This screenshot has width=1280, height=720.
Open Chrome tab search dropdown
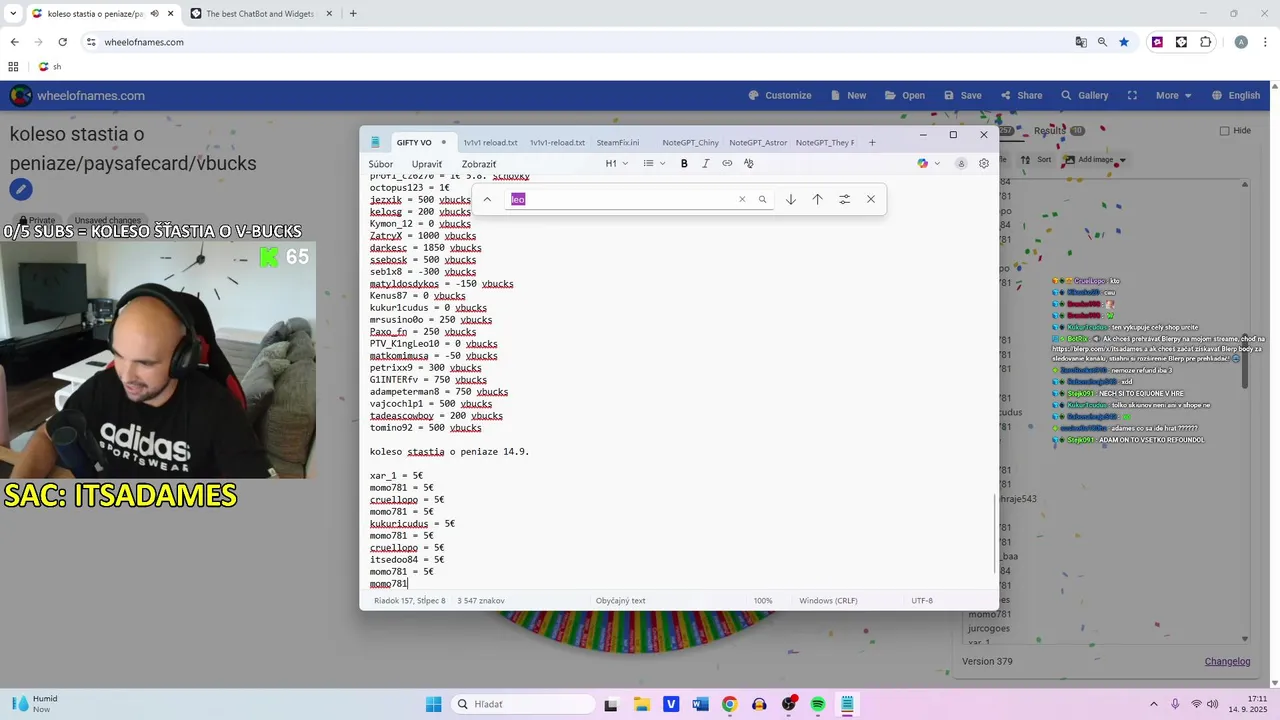tap(13, 14)
